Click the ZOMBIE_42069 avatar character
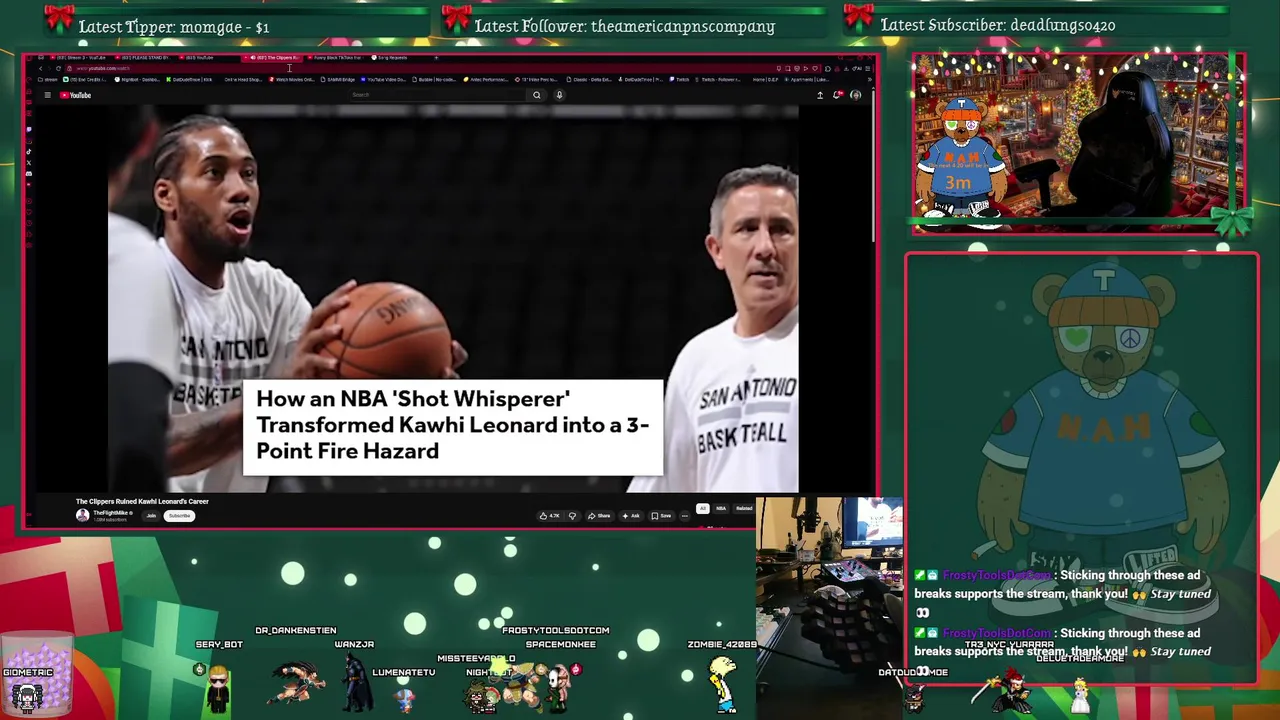 pos(722,685)
